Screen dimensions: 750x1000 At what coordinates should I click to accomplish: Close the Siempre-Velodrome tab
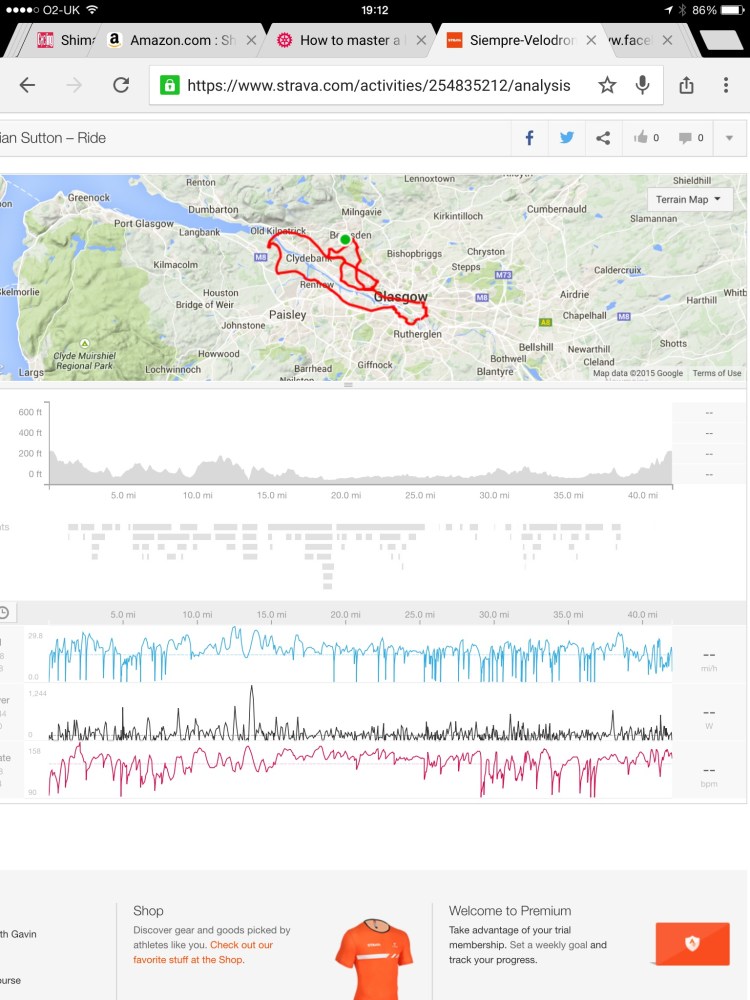click(x=591, y=40)
